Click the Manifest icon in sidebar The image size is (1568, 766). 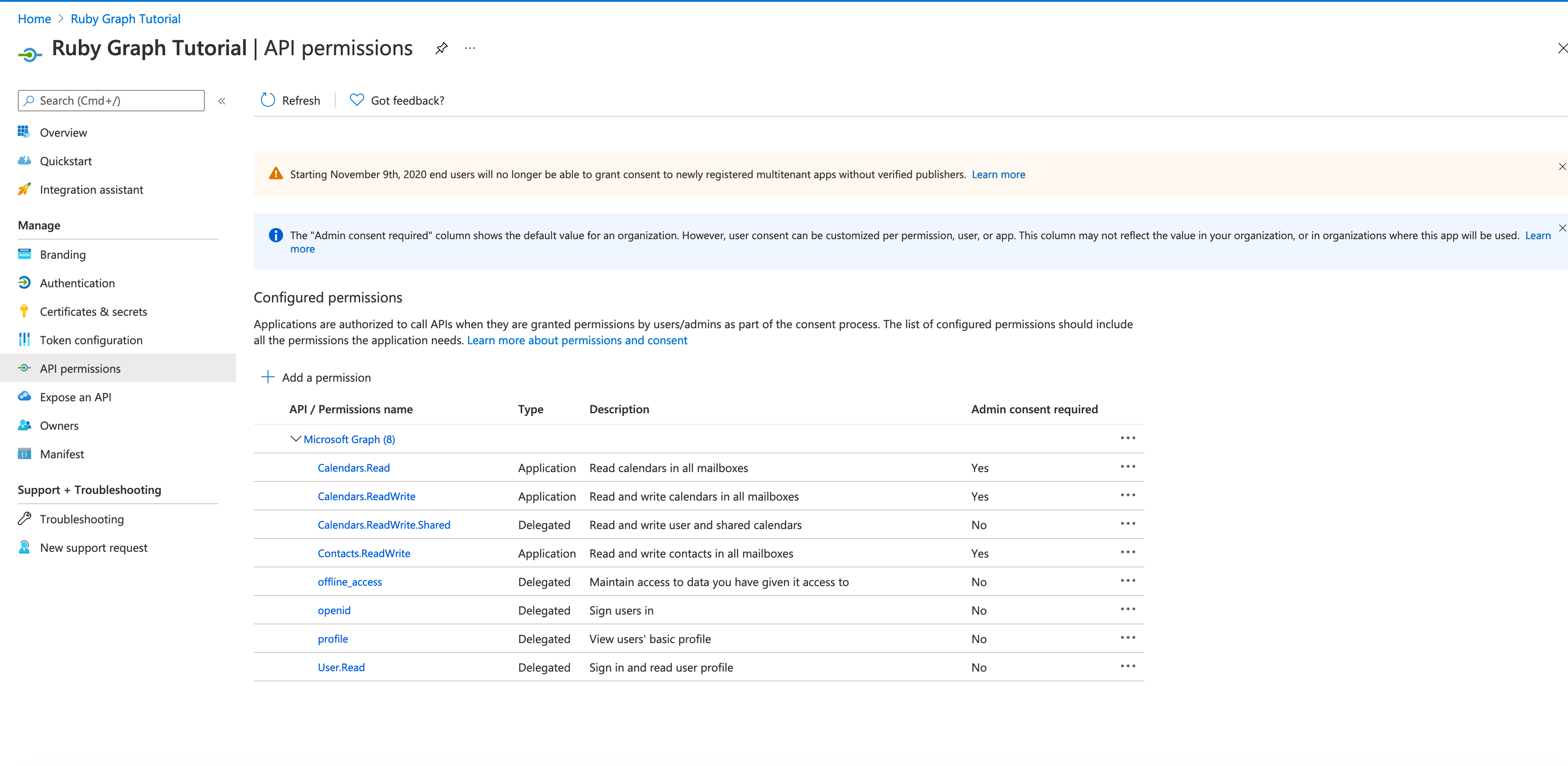coord(24,454)
